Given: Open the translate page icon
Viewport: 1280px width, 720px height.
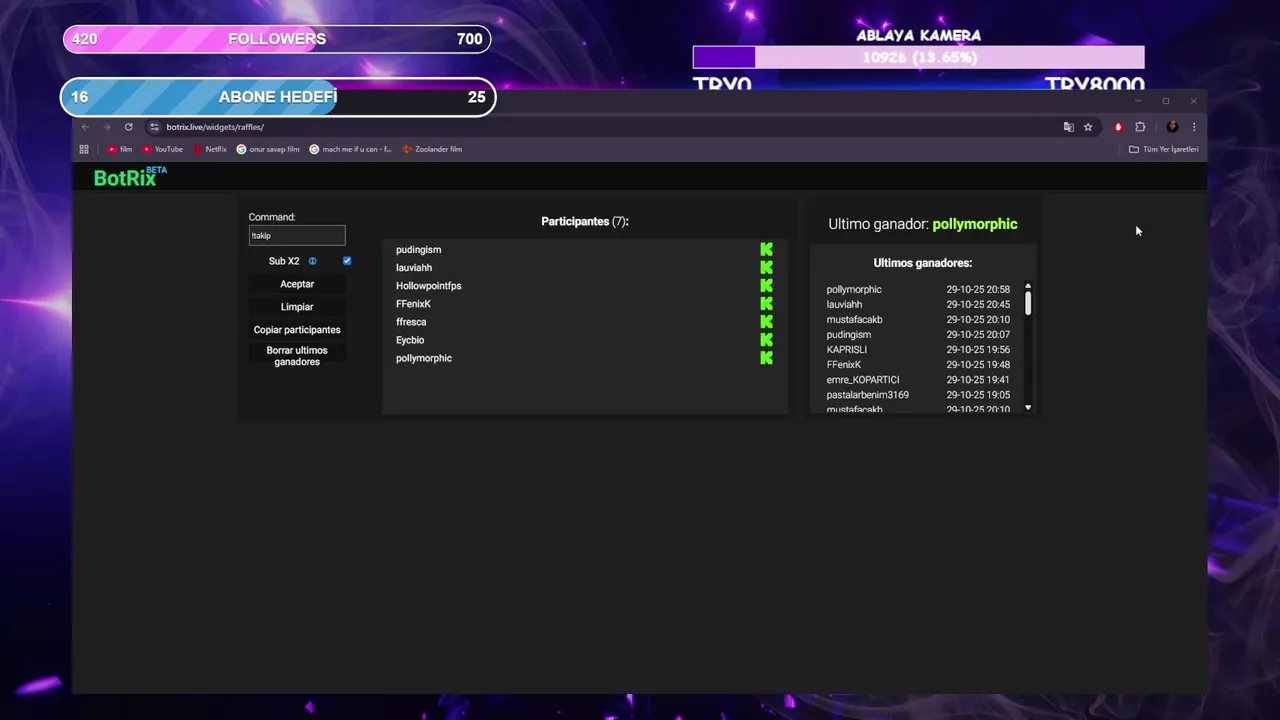Looking at the screenshot, I should [1068, 127].
